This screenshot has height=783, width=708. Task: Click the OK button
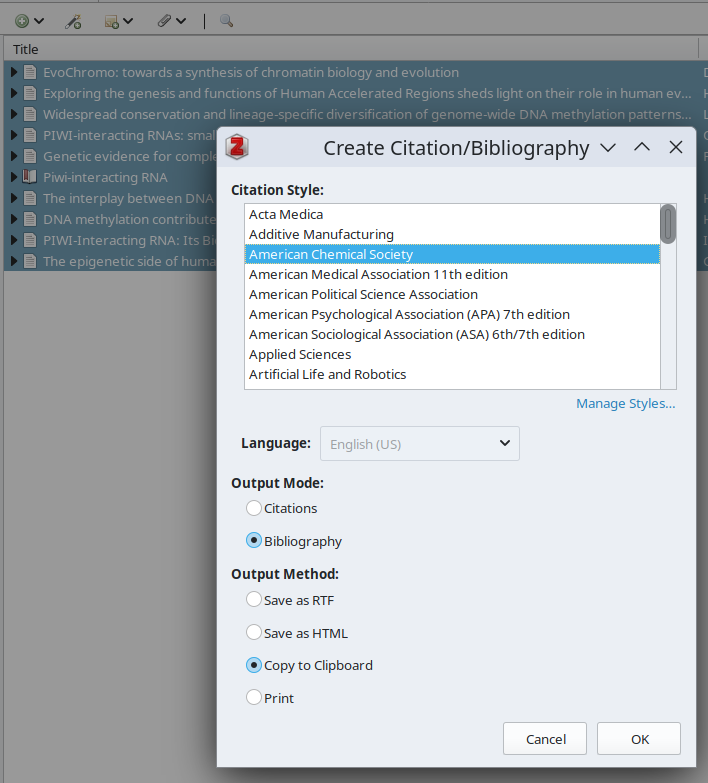[x=639, y=739]
